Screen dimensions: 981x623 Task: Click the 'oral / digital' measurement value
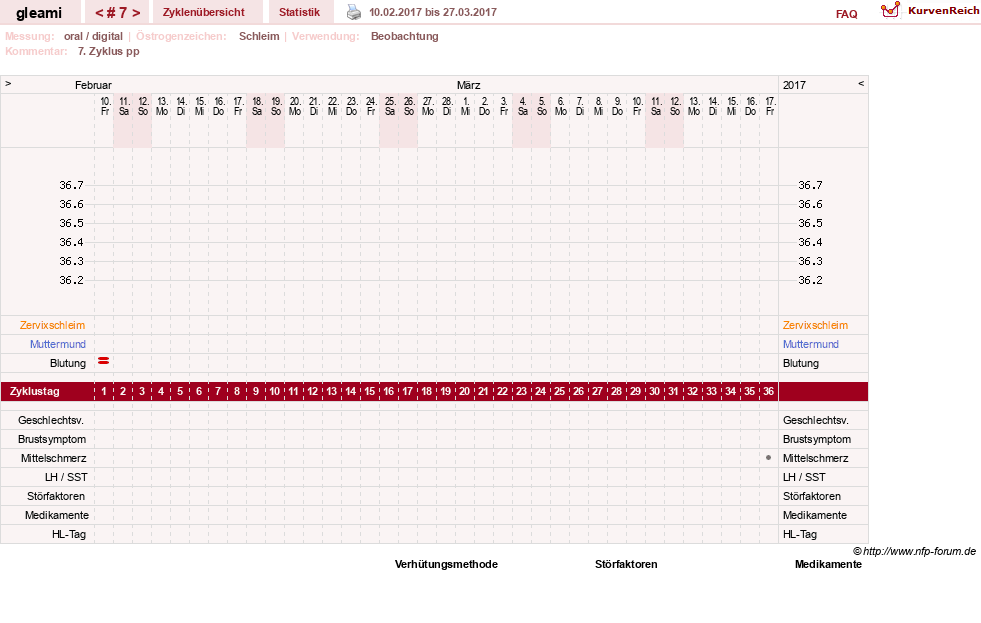[x=93, y=36]
